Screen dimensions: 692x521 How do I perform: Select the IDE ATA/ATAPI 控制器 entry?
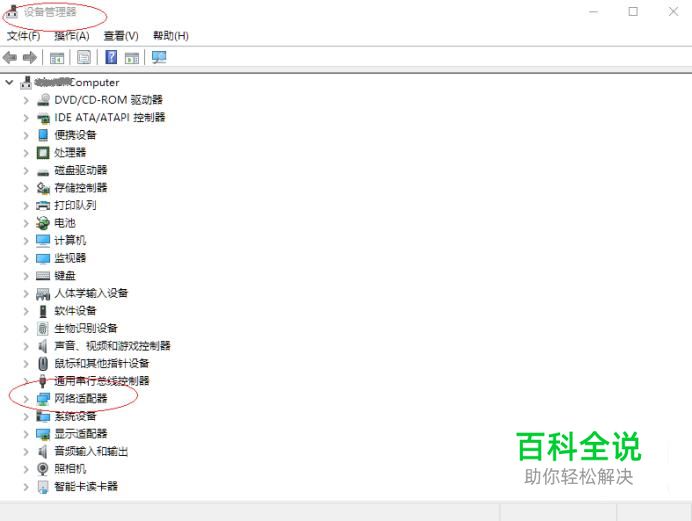coord(109,117)
